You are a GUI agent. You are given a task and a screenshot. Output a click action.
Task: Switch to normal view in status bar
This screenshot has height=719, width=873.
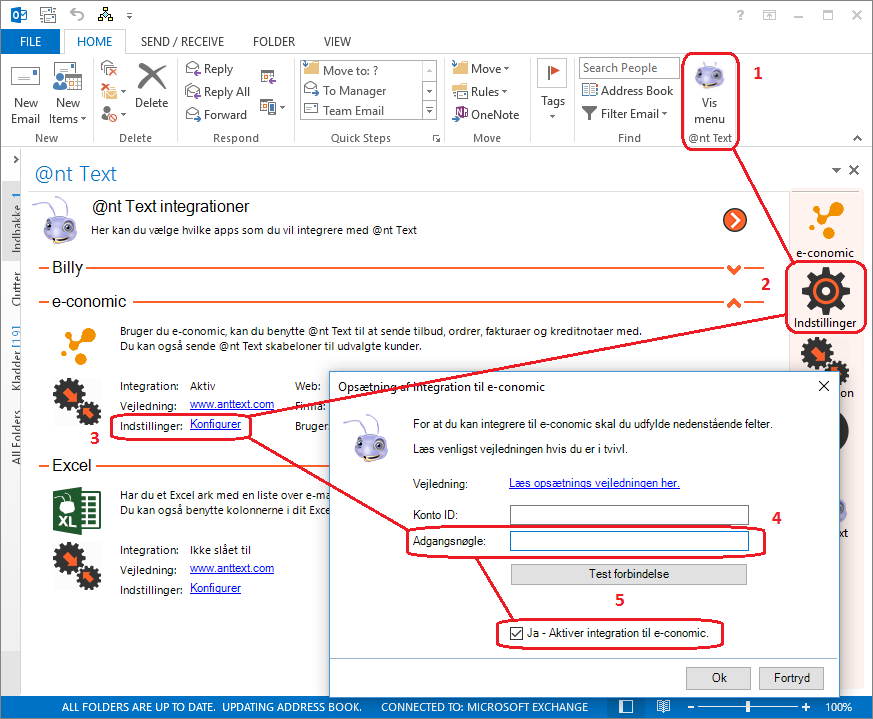626,707
